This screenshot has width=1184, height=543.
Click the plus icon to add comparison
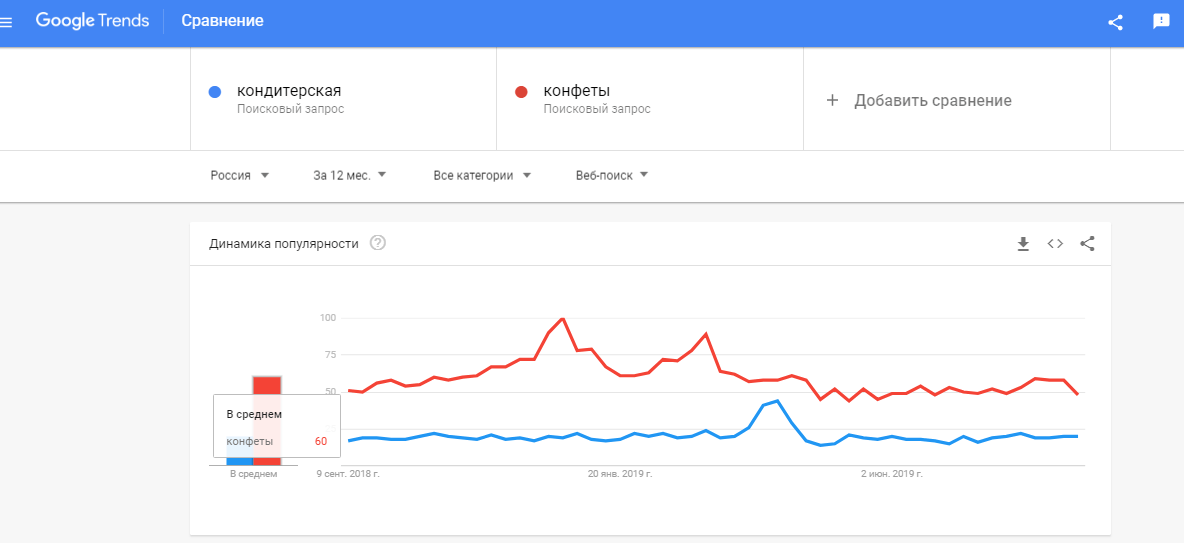[x=832, y=100]
